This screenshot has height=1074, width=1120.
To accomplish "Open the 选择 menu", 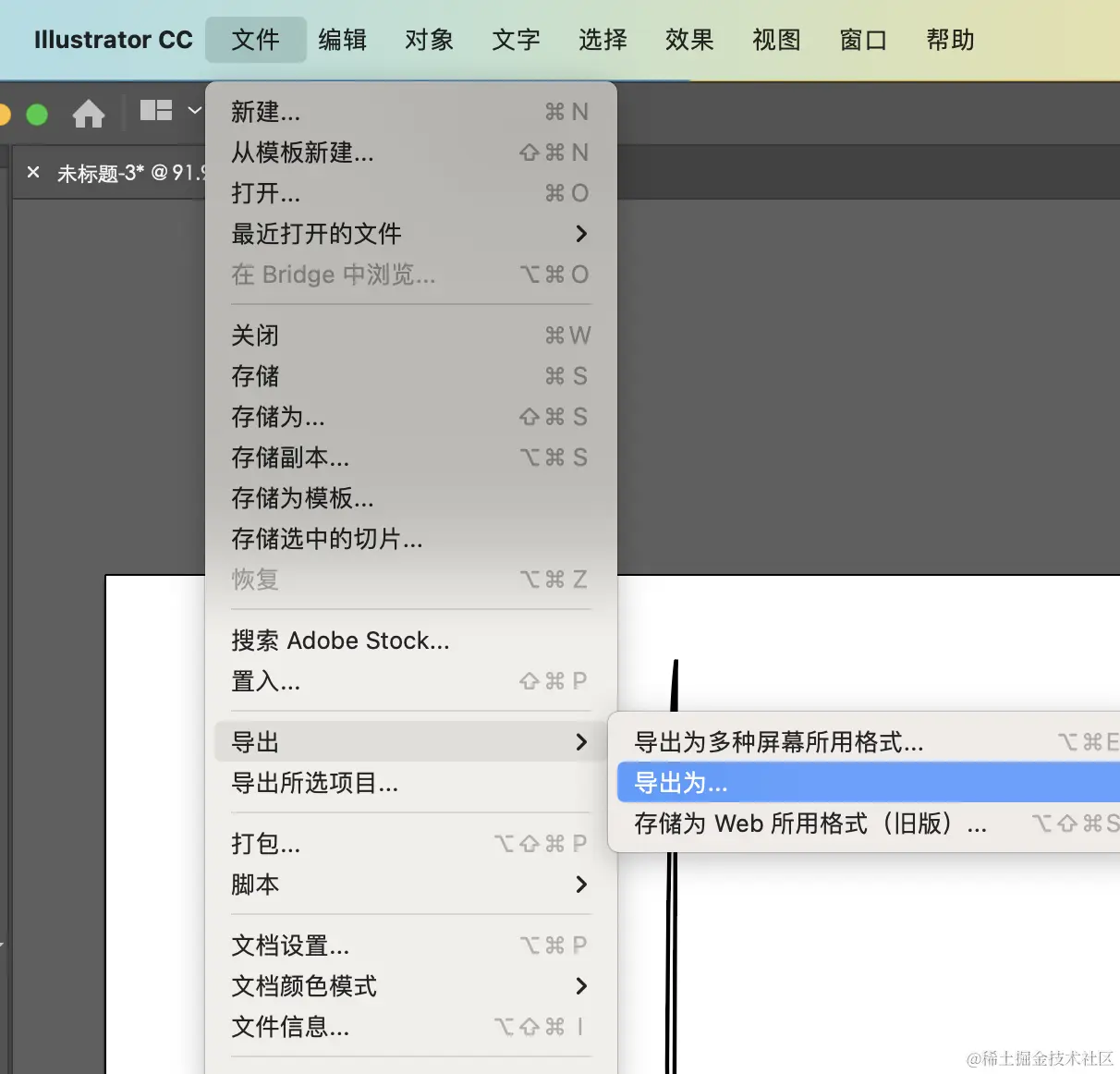I will tap(603, 40).
